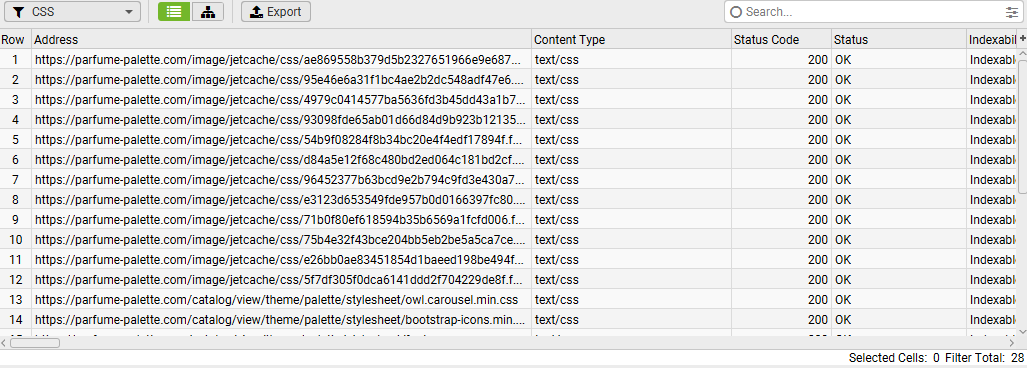
Task: Click the left horizontal scroll arrow
Action: pos(5,342)
